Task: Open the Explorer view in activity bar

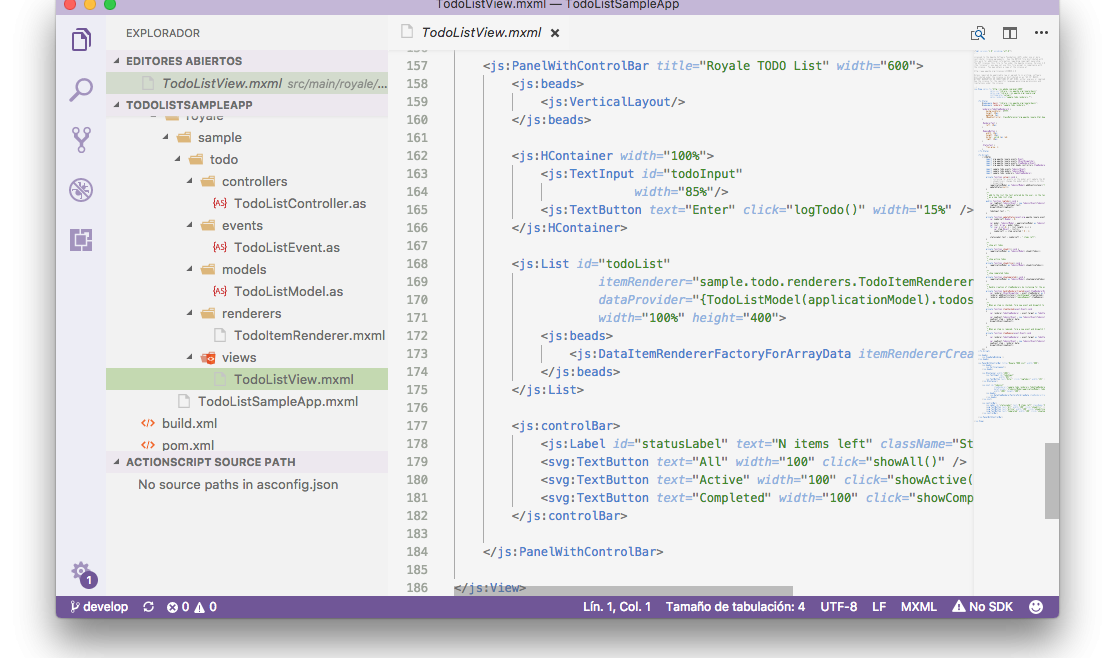Action: [81, 40]
